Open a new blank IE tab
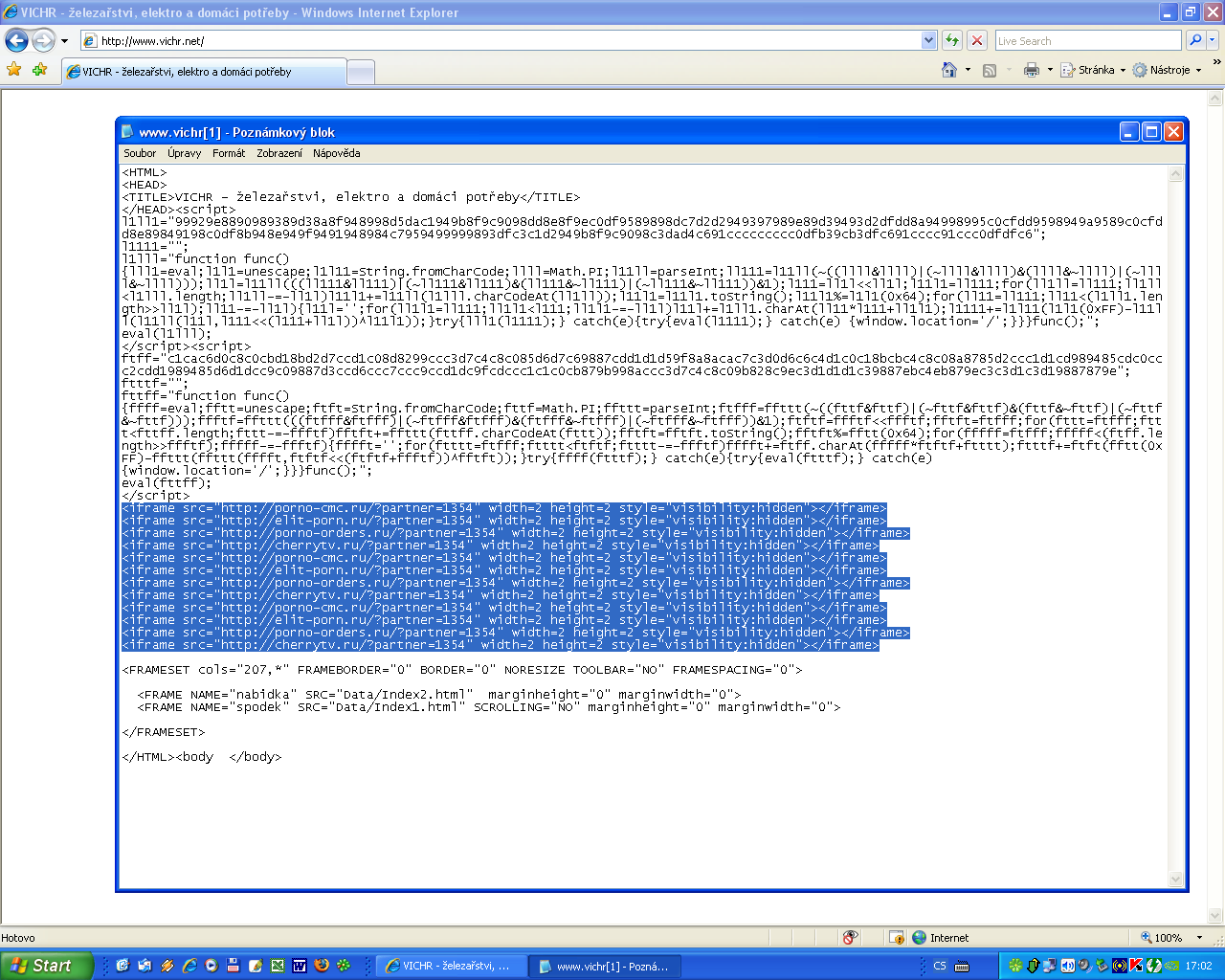This screenshot has width=1225, height=980. coord(360,73)
